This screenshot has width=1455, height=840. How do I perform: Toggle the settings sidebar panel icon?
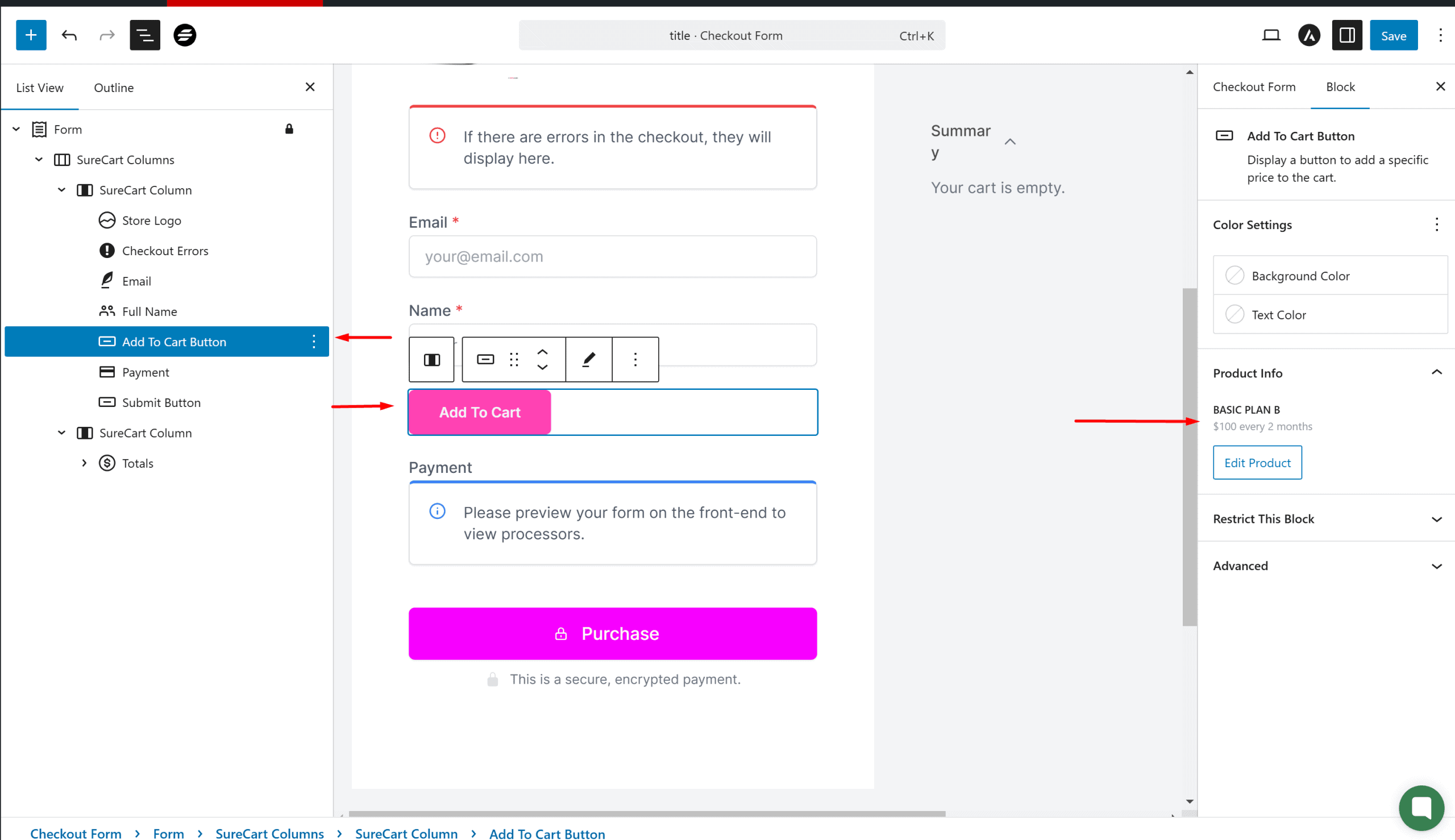1346,35
